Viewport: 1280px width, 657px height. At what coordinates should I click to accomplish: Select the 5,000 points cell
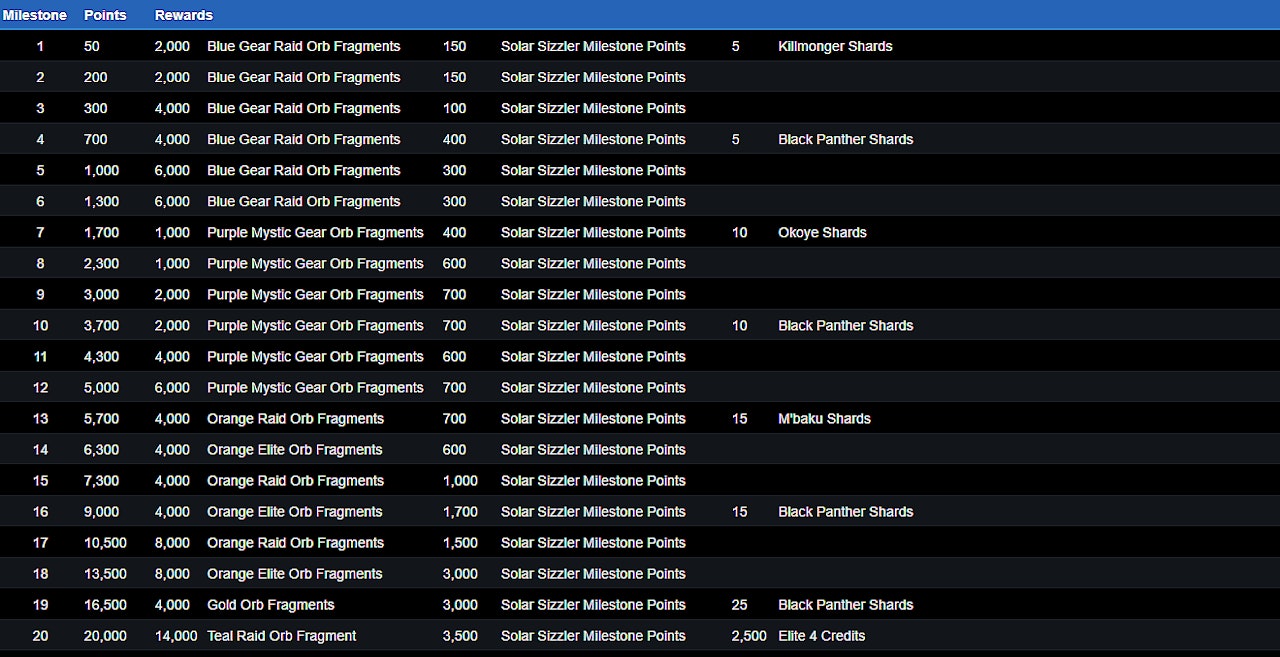(101, 387)
